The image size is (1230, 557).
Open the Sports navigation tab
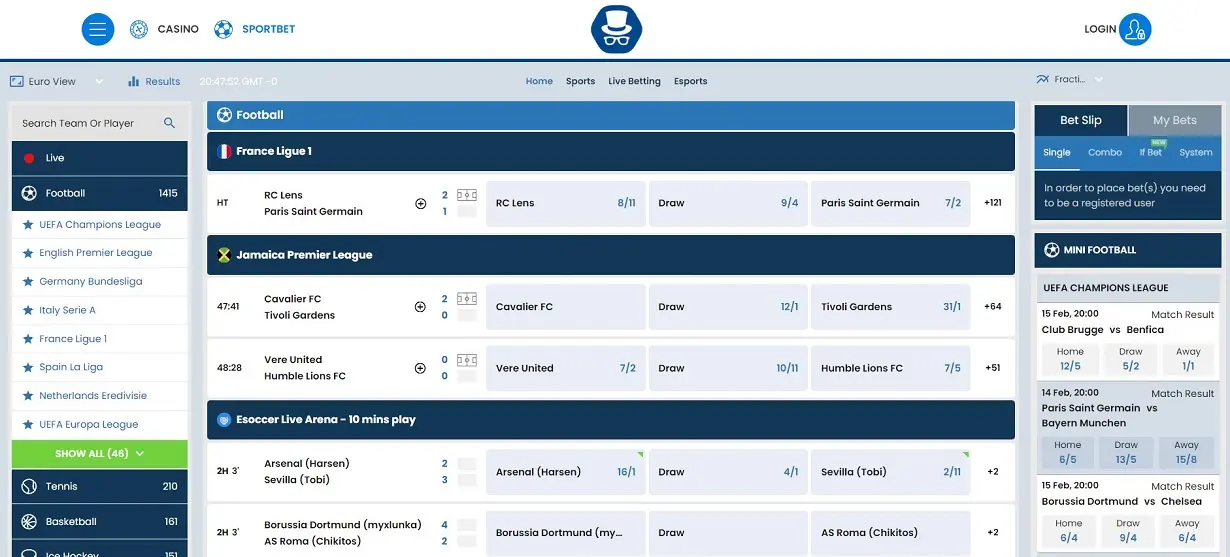(x=580, y=82)
